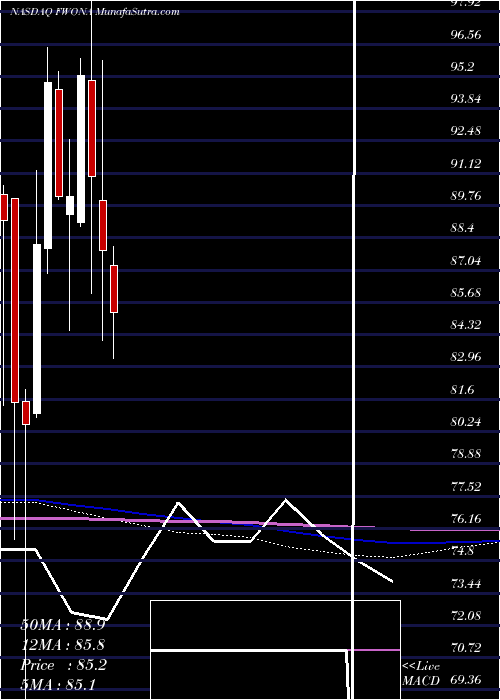
Task: Click the 70.72 price axis label
Action: pyautogui.click(x=466, y=648)
